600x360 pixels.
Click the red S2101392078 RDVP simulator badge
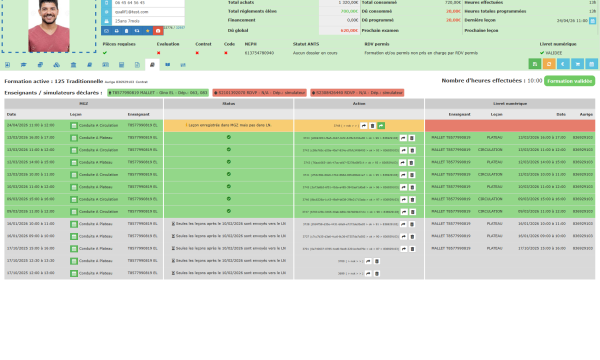coord(259,93)
